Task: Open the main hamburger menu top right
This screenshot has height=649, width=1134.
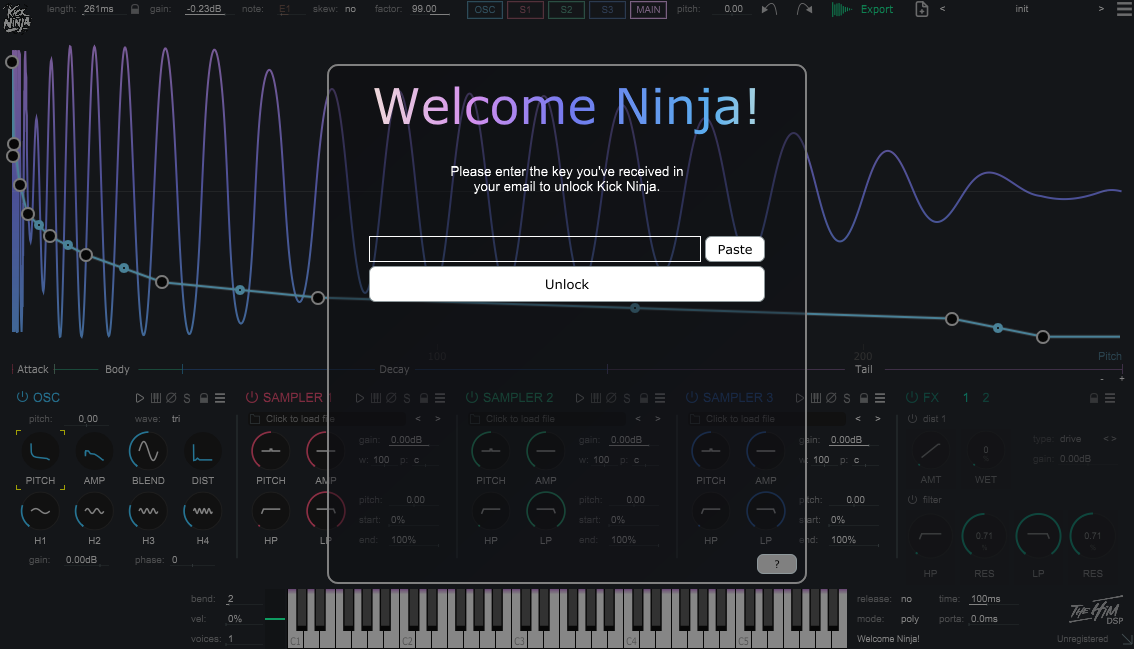Action: tap(1124, 9)
